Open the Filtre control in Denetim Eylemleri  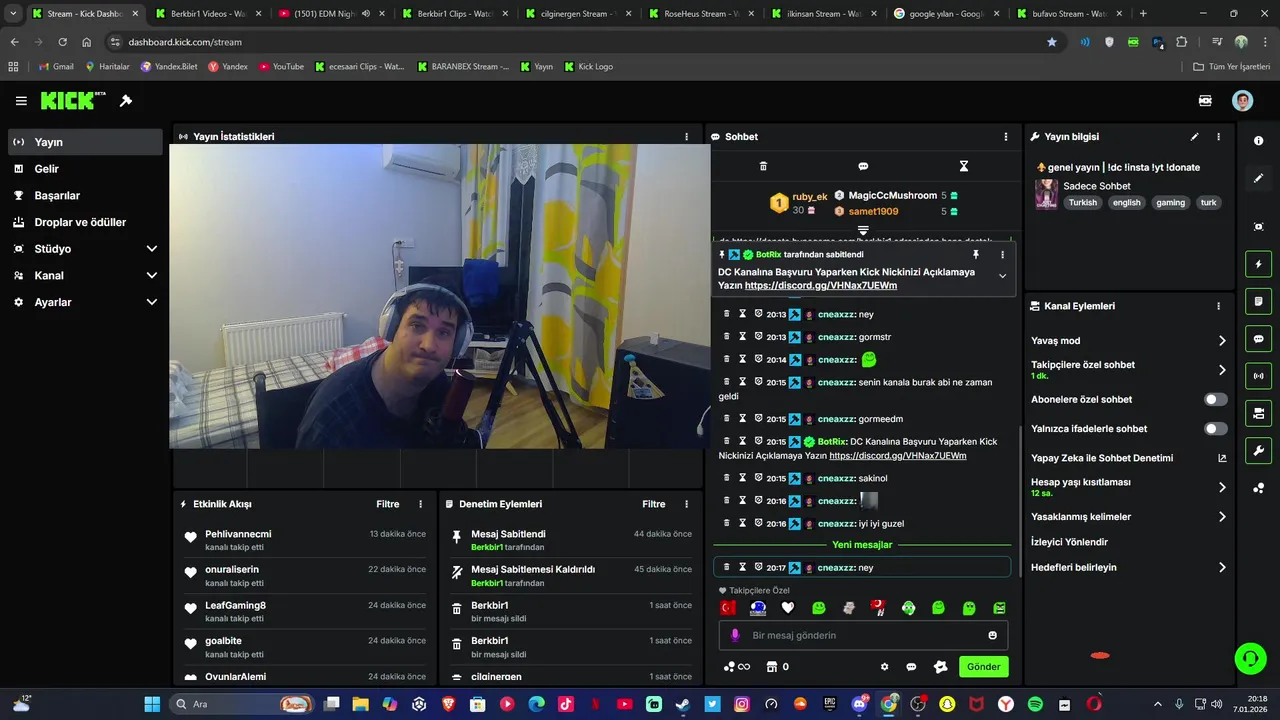[x=653, y=505]
